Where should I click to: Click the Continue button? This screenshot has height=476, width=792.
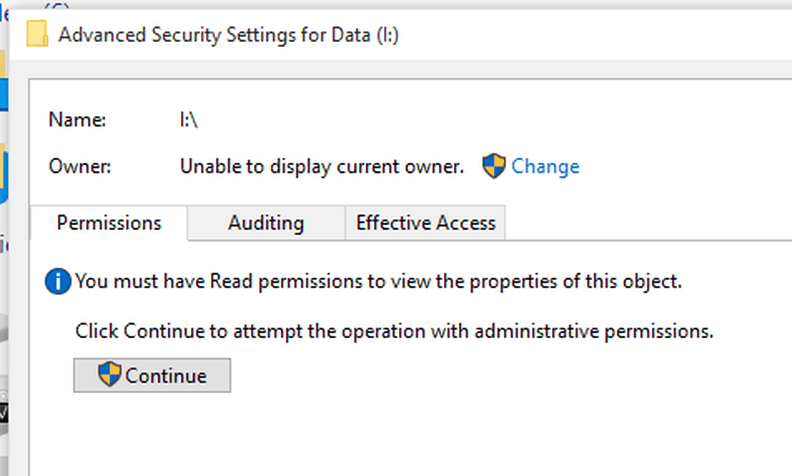point(152,375)
